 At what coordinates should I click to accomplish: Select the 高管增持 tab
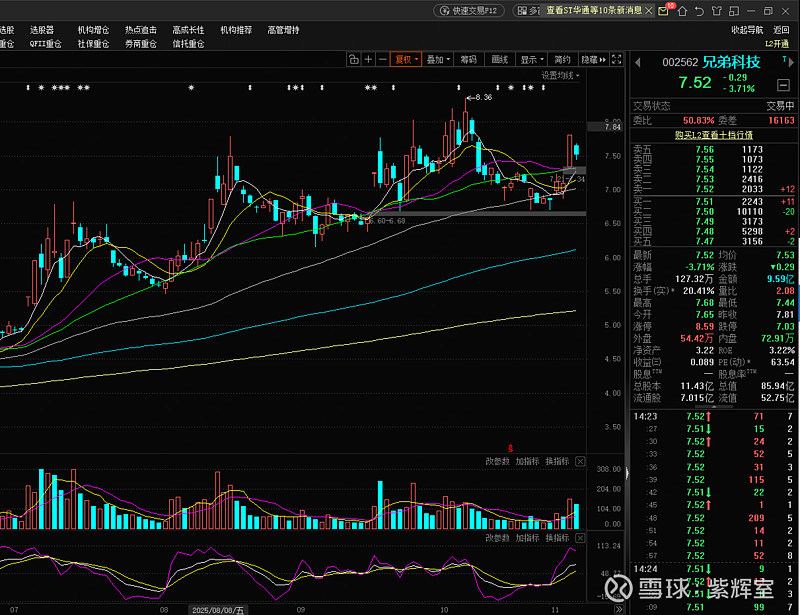[x=284, y=30]
